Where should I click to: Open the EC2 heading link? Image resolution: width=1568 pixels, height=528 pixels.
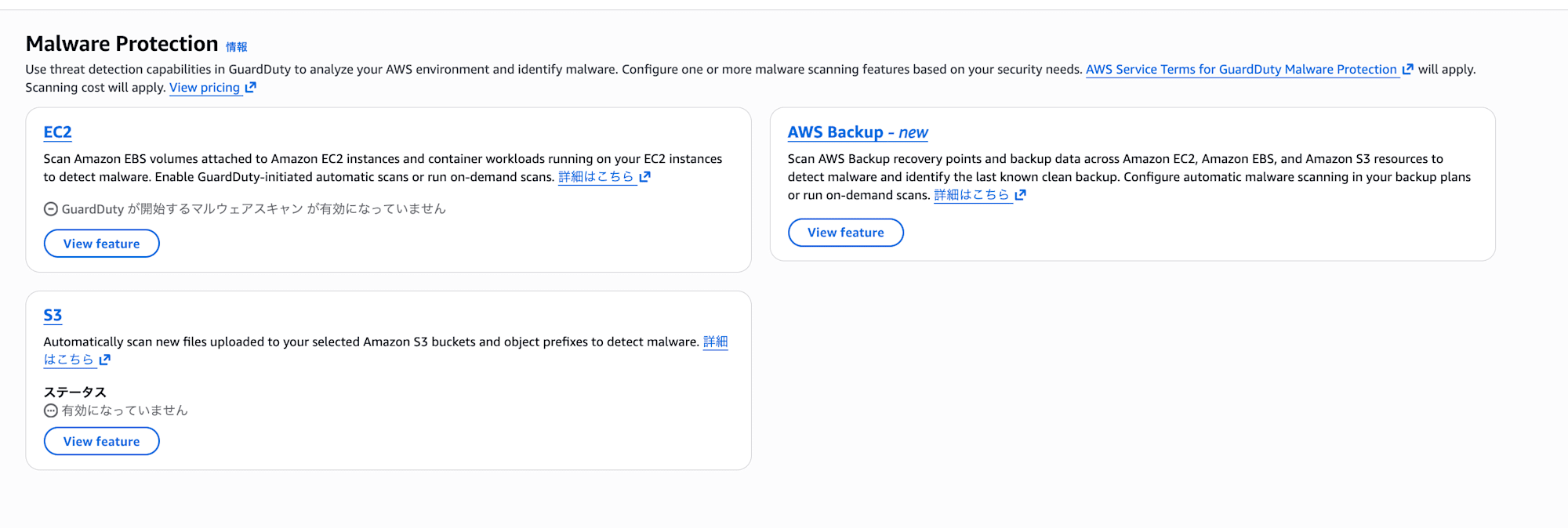tap(57, 132)
